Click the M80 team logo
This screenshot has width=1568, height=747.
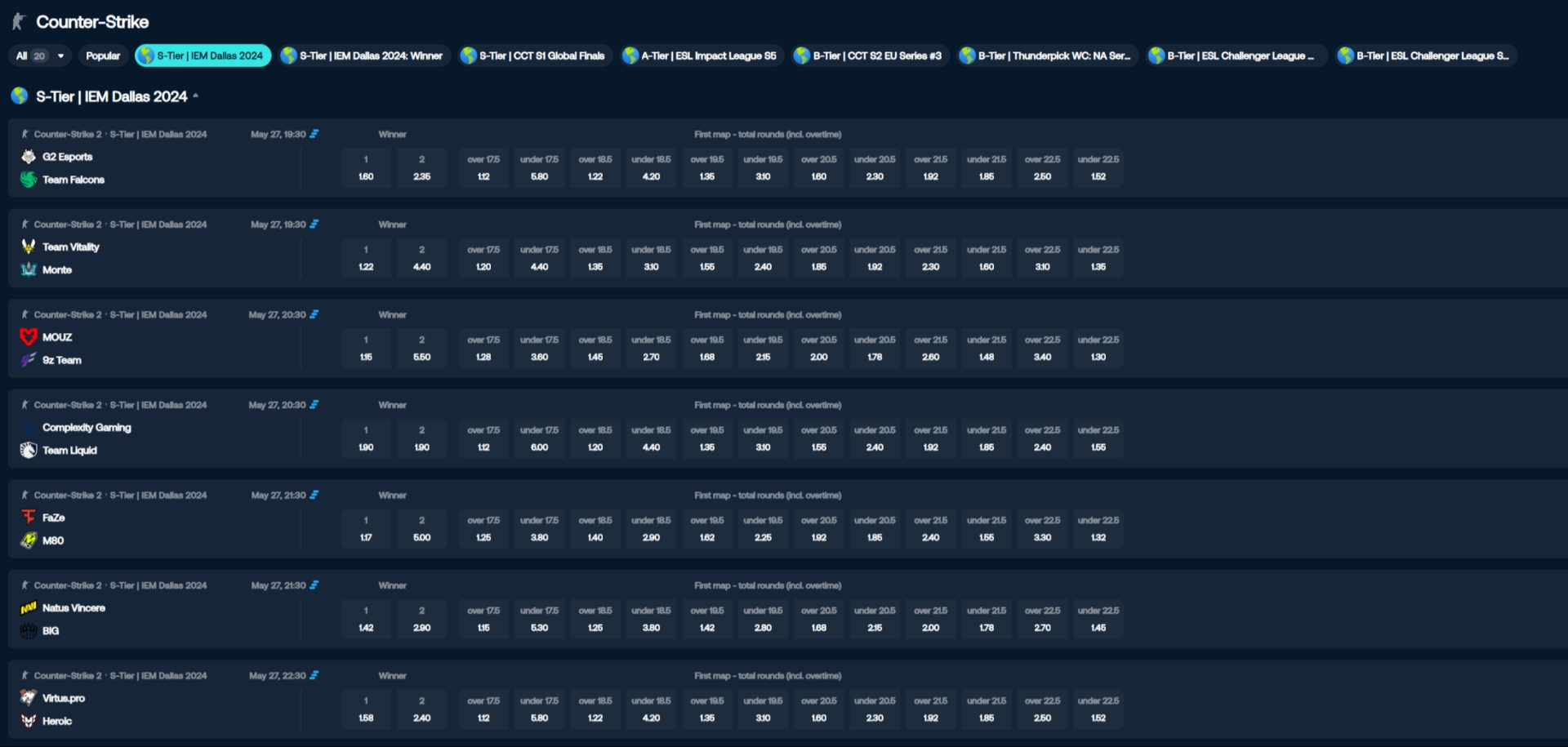tap(29, 540)
